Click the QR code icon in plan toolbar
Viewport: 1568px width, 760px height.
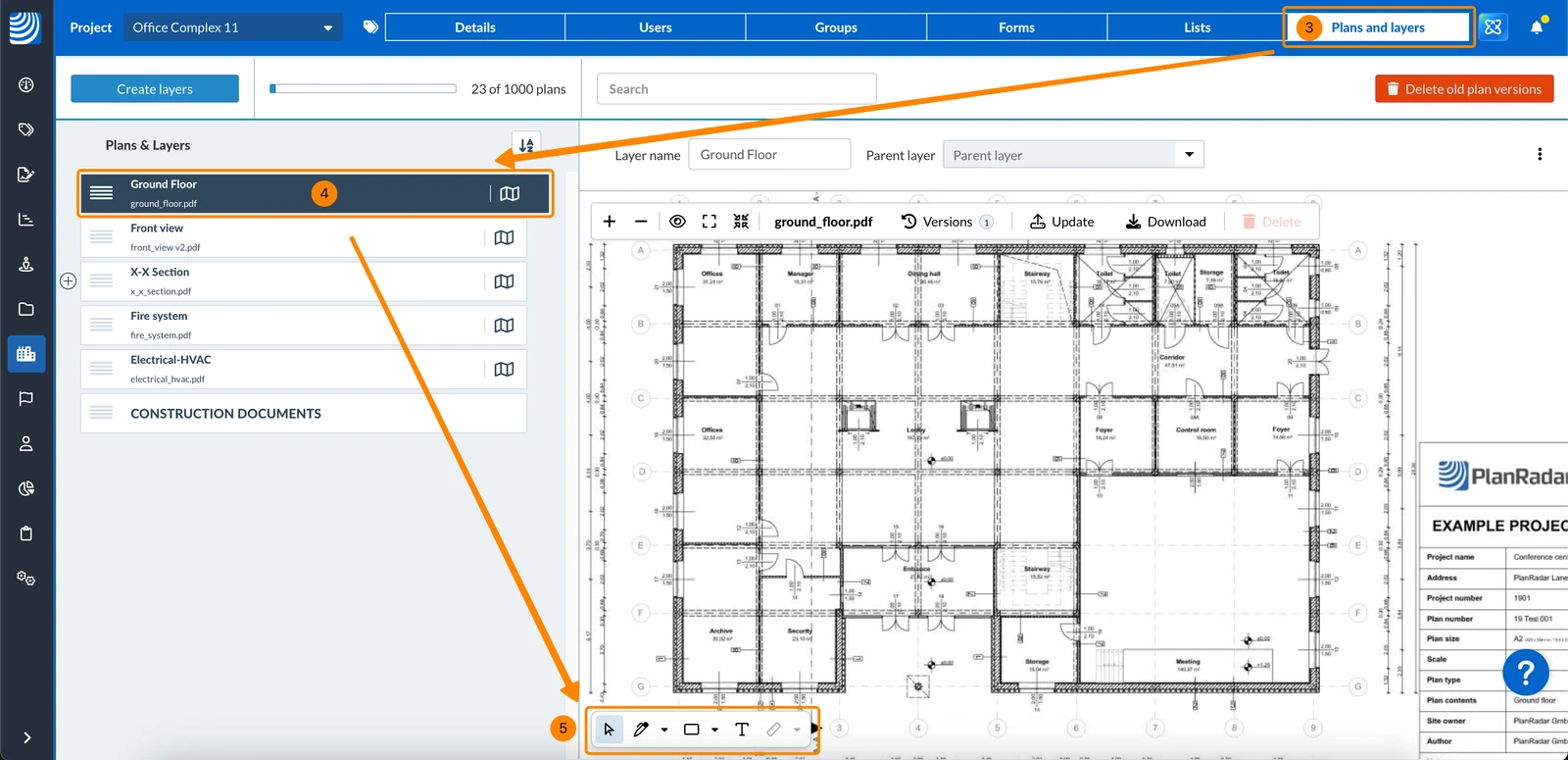(x=741, y=222)
